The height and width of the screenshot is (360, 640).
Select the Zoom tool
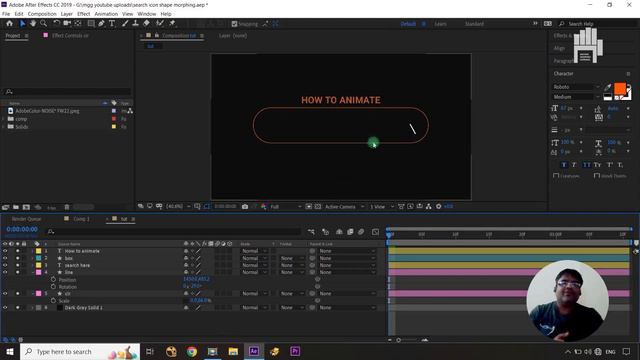pyautogui.click(x=43, y=24)
